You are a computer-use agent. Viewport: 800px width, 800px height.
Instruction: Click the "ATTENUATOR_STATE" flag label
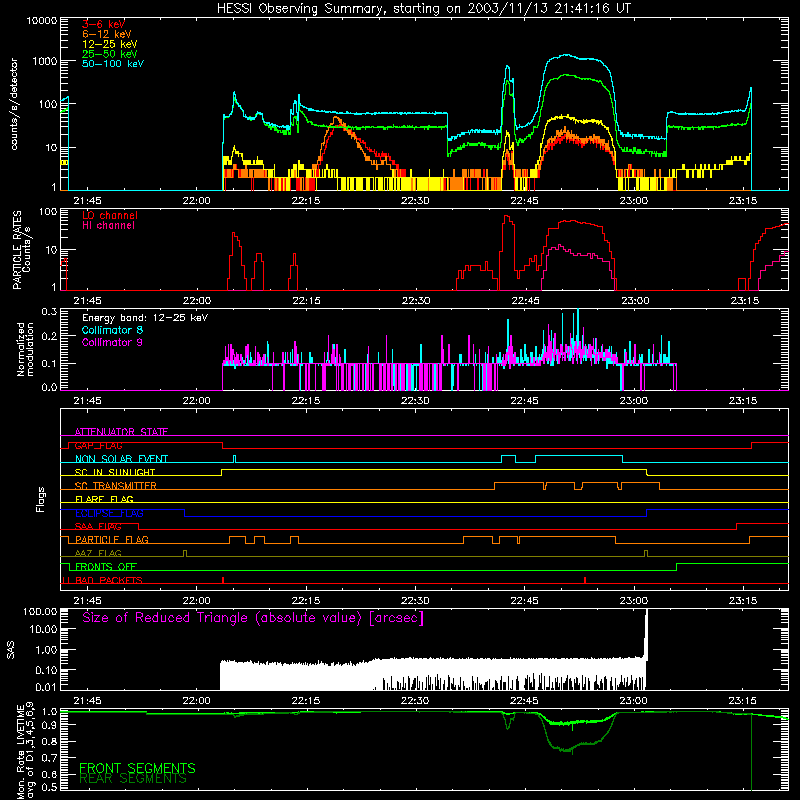tap(121, 432)
